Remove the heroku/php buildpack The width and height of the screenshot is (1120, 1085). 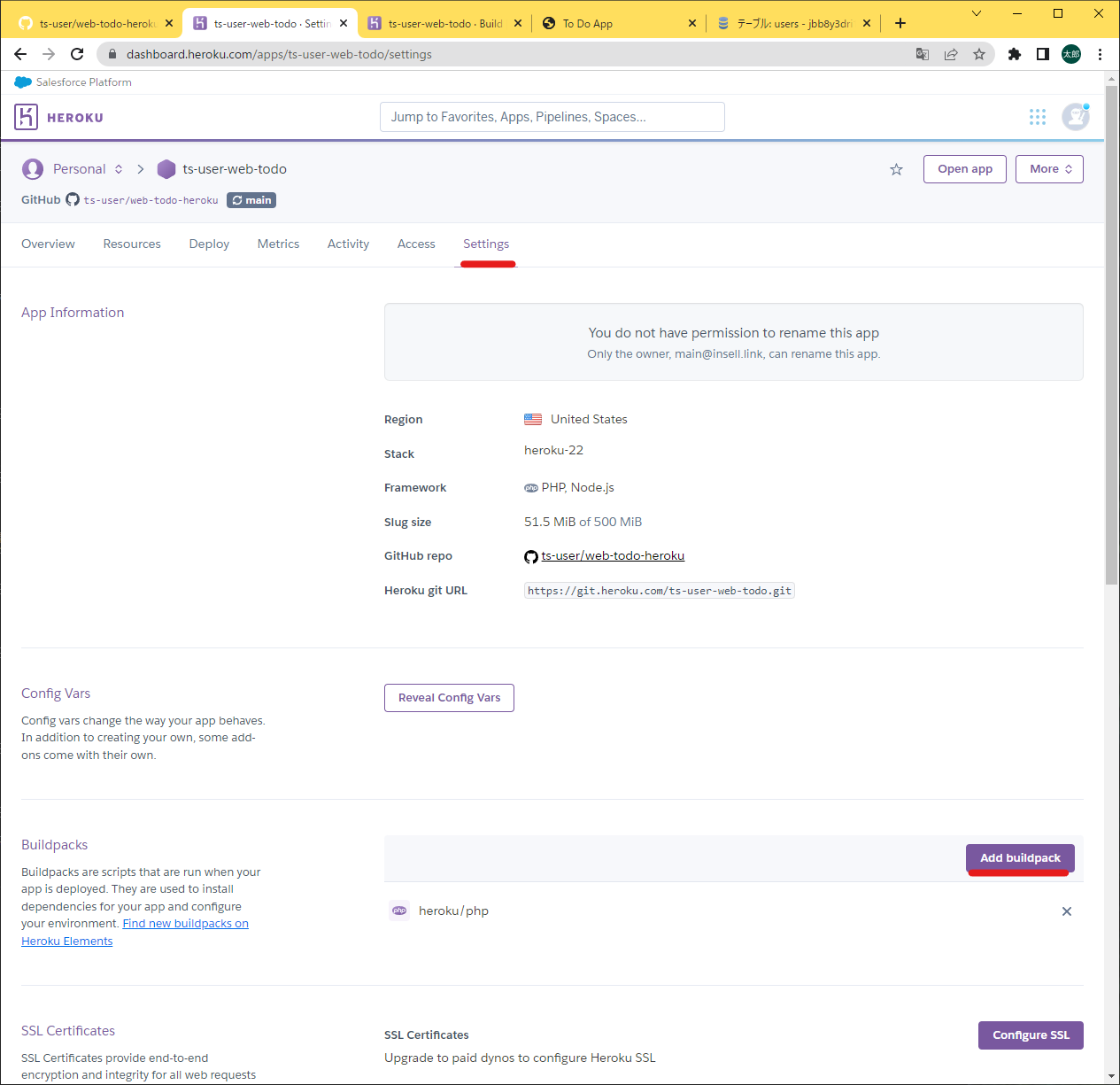coord(1067,911)
